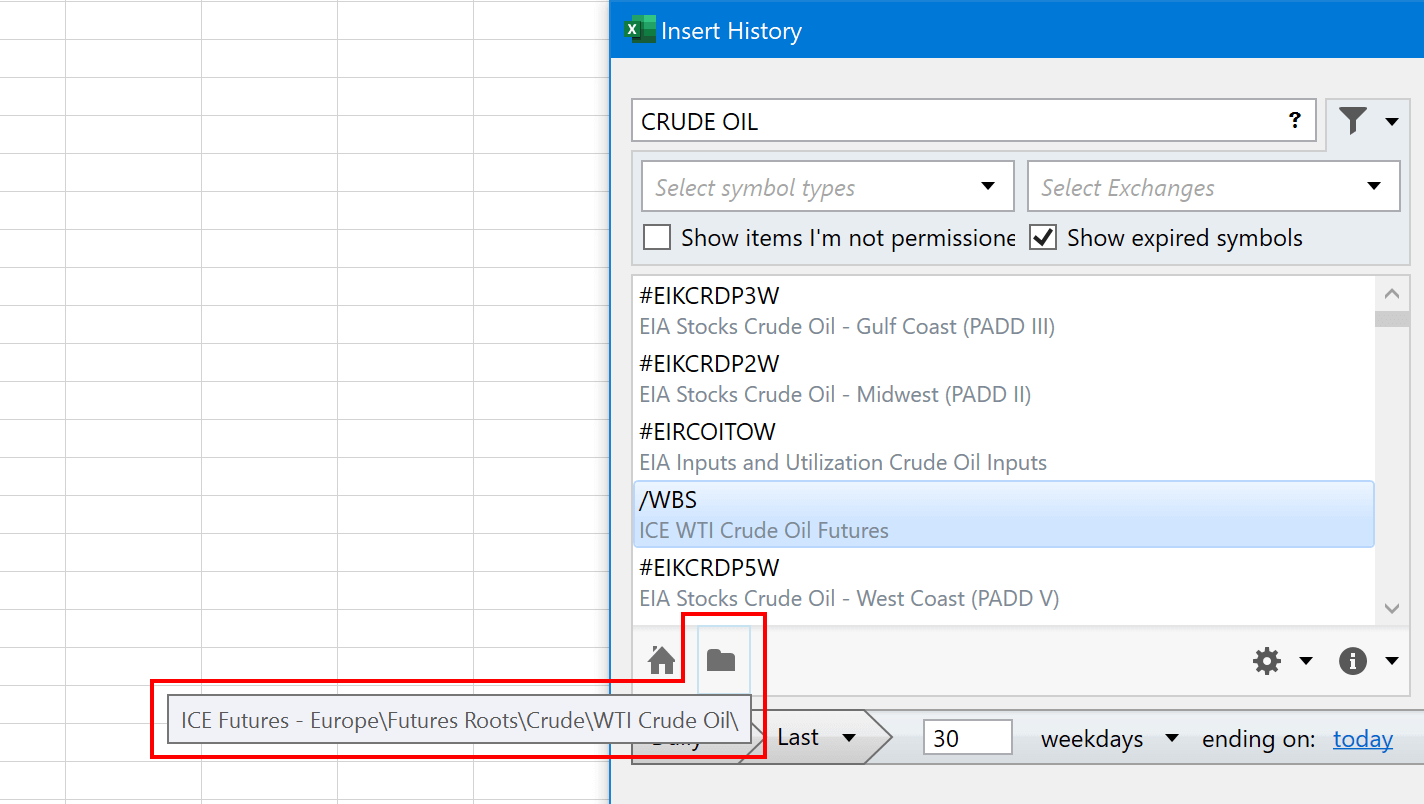
Task: Click the results list scroll up arrow
Action: coord(1392,294)
